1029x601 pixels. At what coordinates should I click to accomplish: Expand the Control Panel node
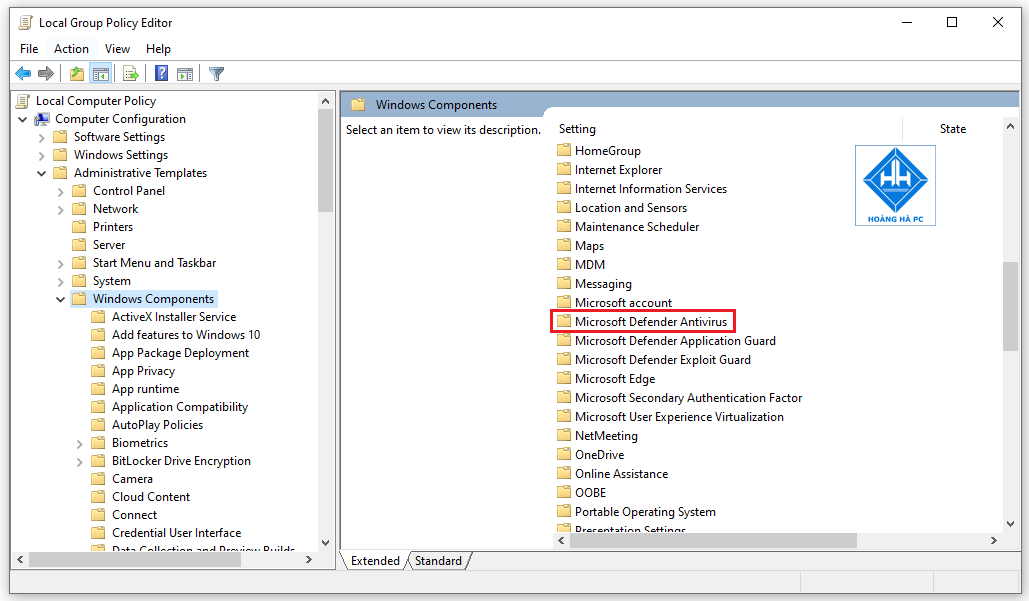[x=60, y=192]
